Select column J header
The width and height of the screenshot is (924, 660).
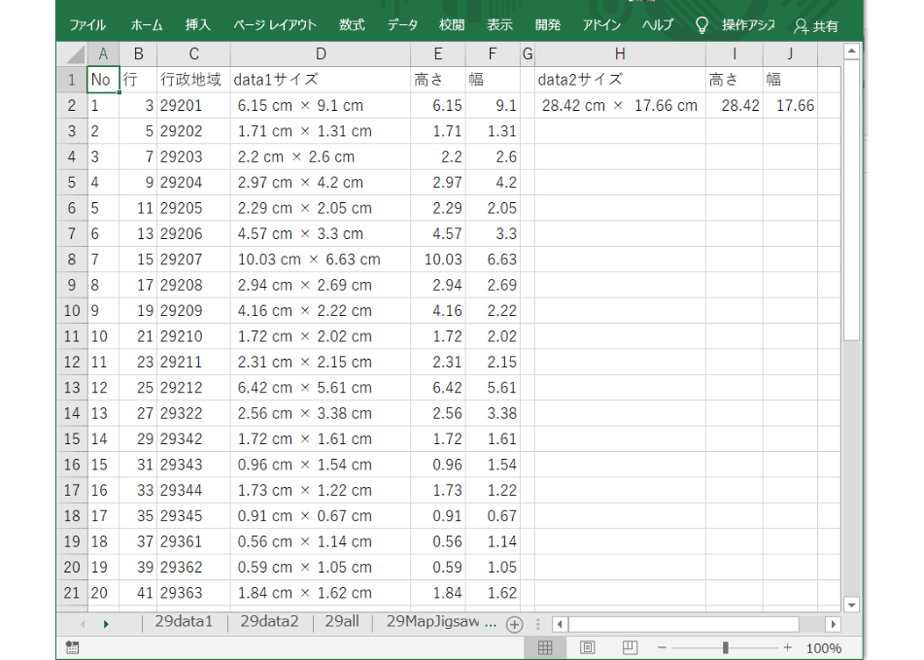point(790,54)
